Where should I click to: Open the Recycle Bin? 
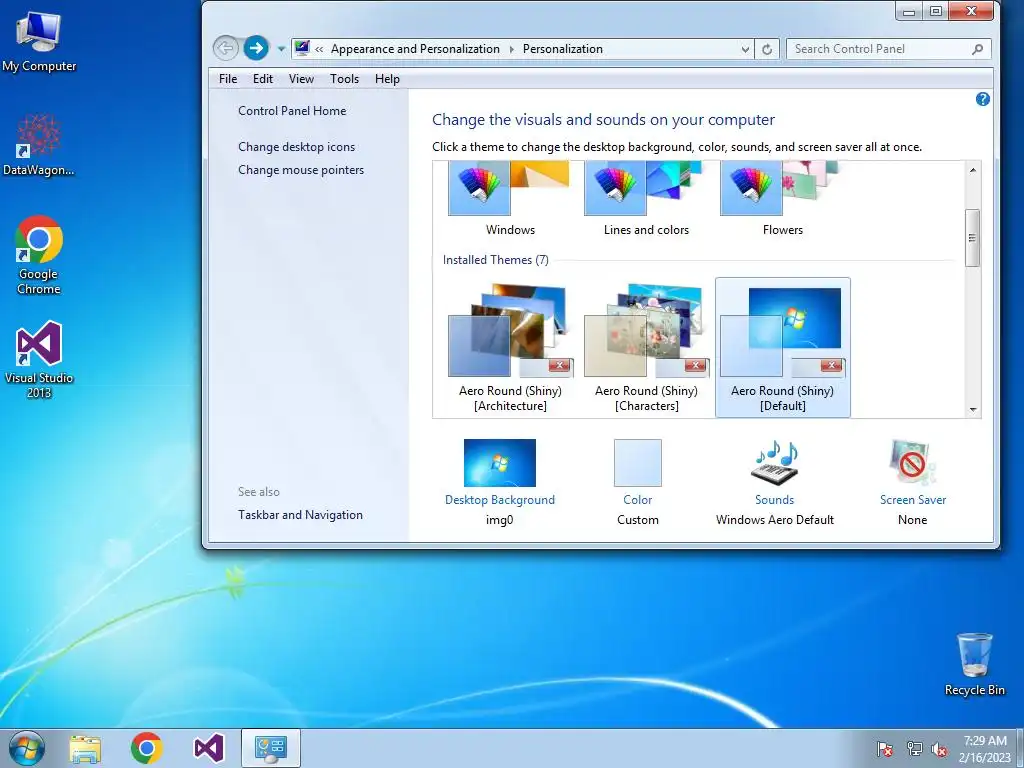[974, 664]
